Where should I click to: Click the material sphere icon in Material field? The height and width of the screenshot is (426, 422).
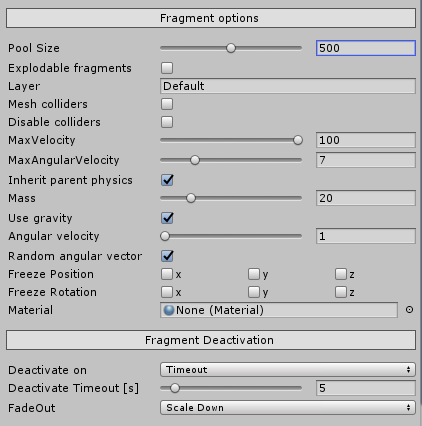coord(169,310)
